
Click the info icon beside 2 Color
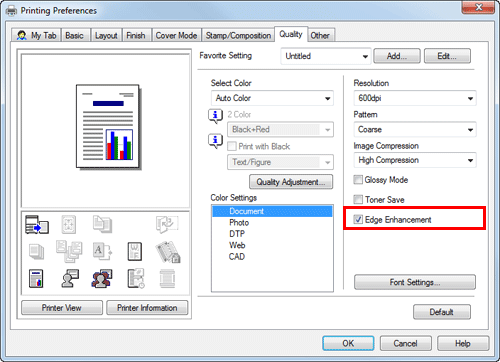tap(215, 116)
